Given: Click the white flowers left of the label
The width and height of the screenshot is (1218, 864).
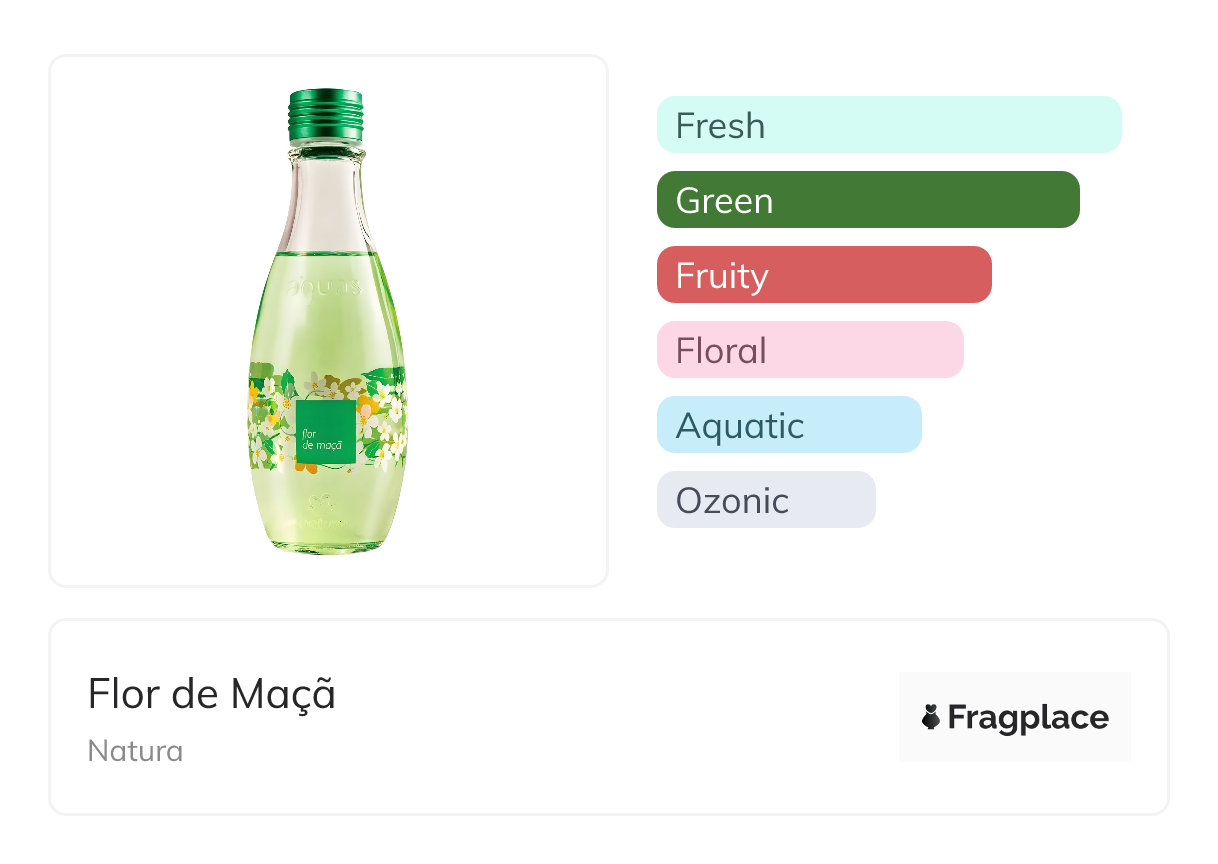Looking at the screenshot, I should (268, 425).
